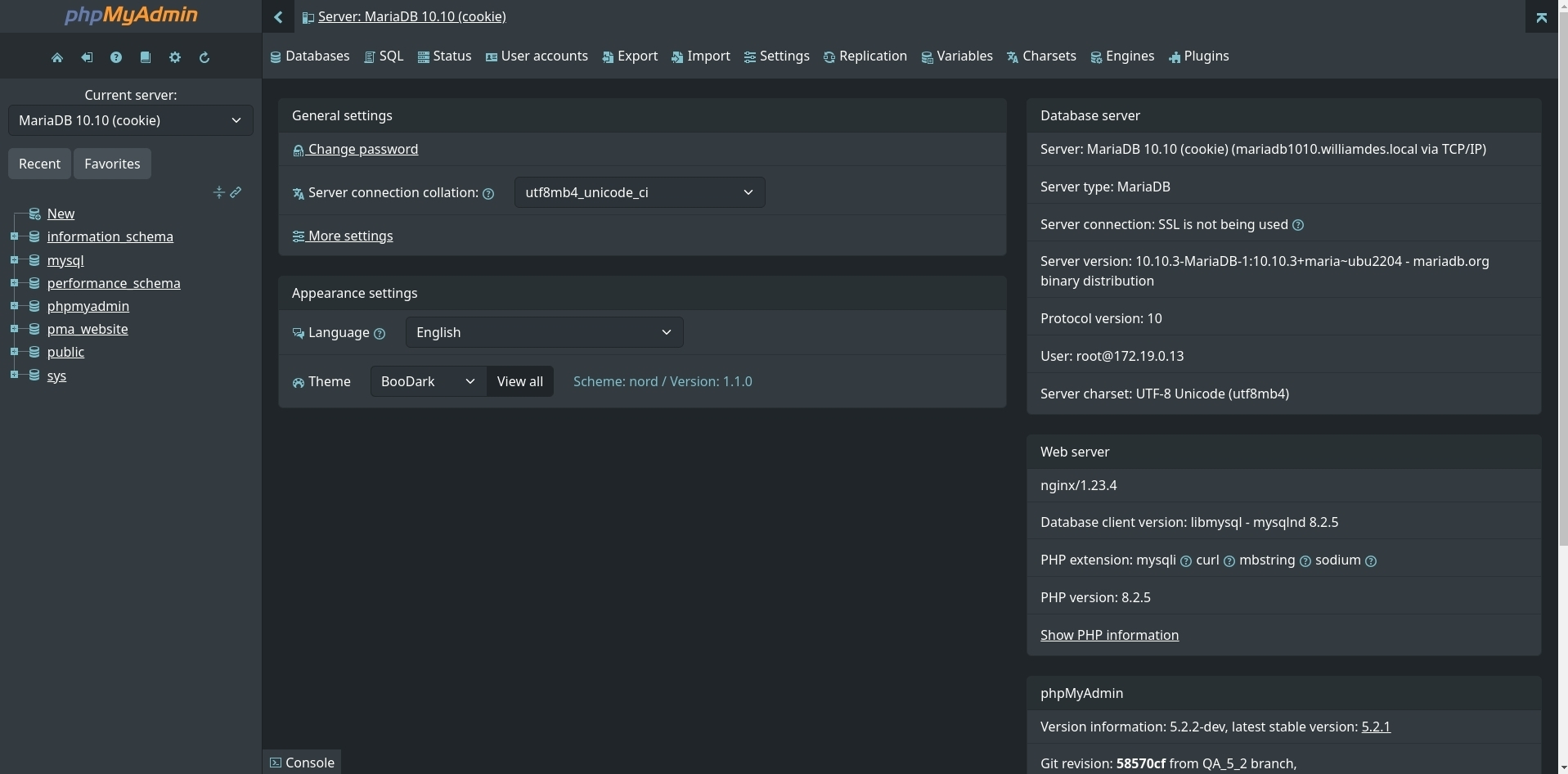Unlink navigation from main panel

coord(236,192)
